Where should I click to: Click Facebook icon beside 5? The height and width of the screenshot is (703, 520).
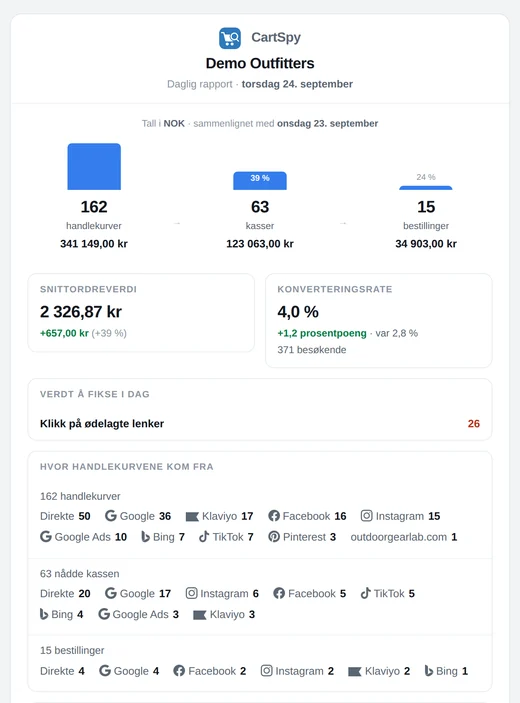[279, 593]
